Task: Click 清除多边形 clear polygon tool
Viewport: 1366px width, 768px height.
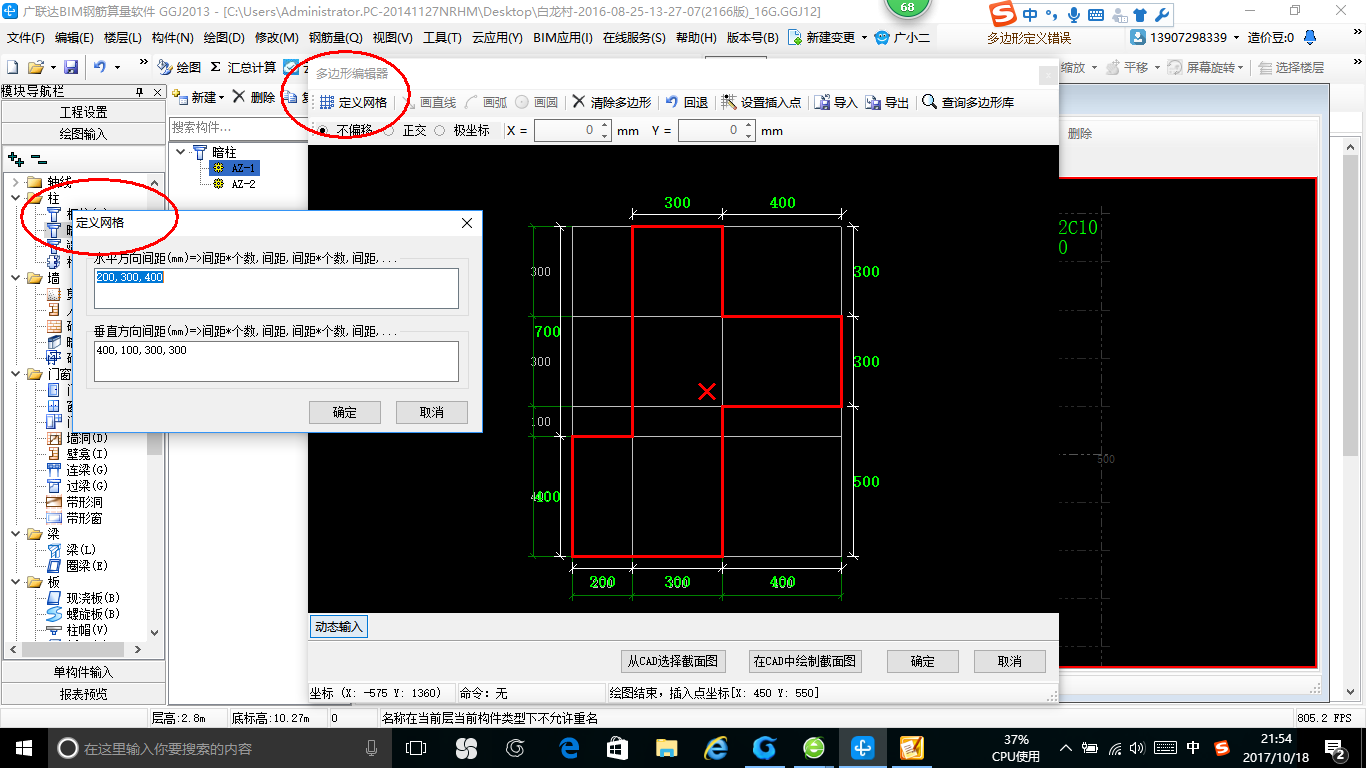Action: [612, 102]
